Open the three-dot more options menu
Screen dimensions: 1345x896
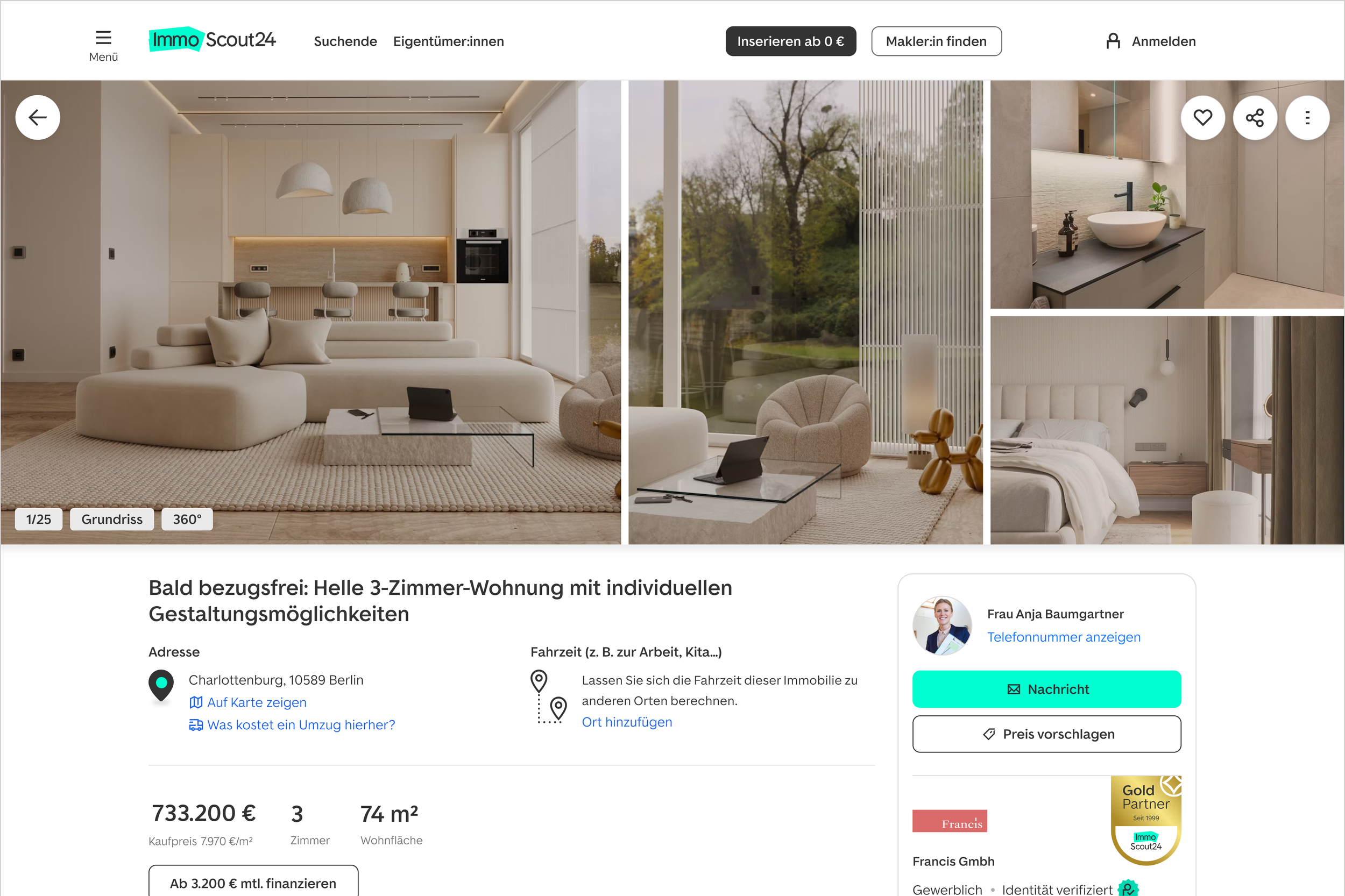coord(1307,118)
